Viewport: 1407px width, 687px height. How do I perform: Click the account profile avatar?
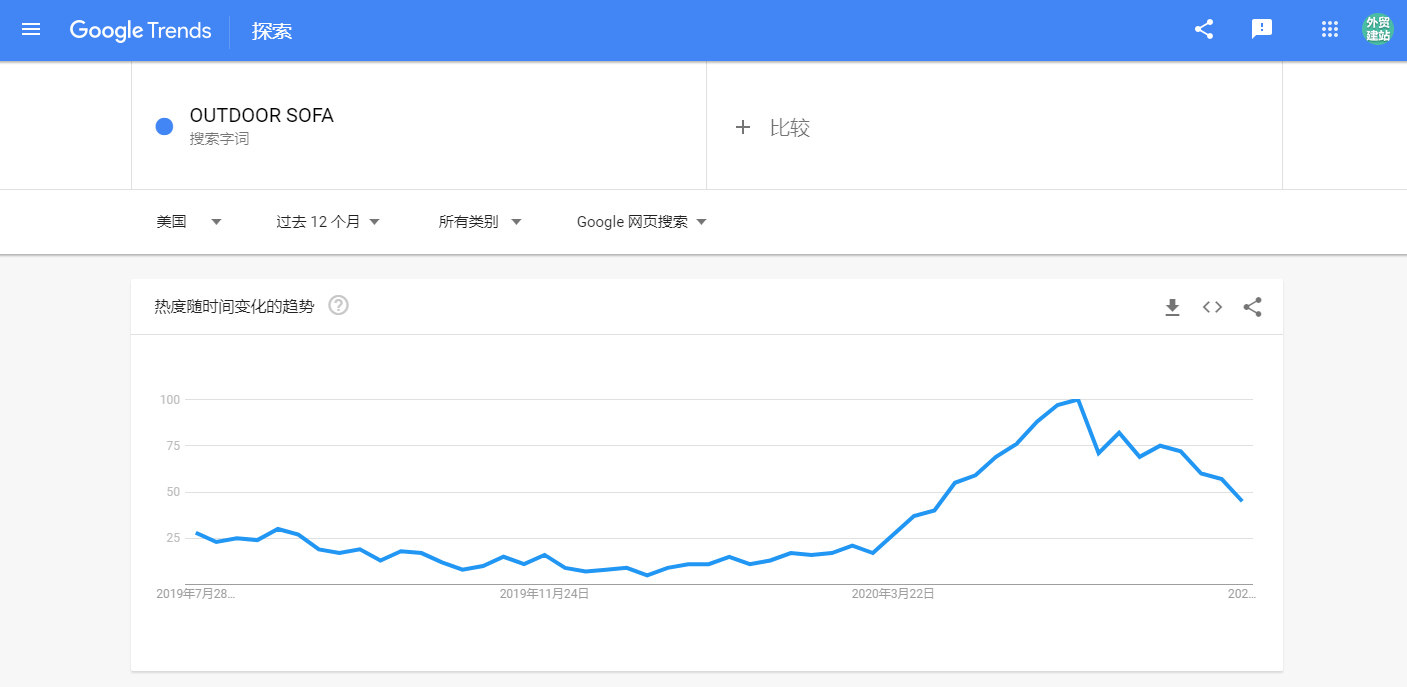[1378, 30]
